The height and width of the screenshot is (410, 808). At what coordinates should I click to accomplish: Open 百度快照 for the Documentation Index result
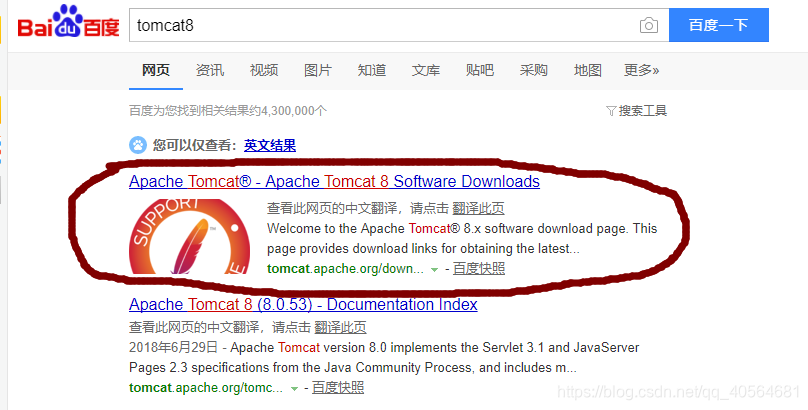(x=338, y=387)
